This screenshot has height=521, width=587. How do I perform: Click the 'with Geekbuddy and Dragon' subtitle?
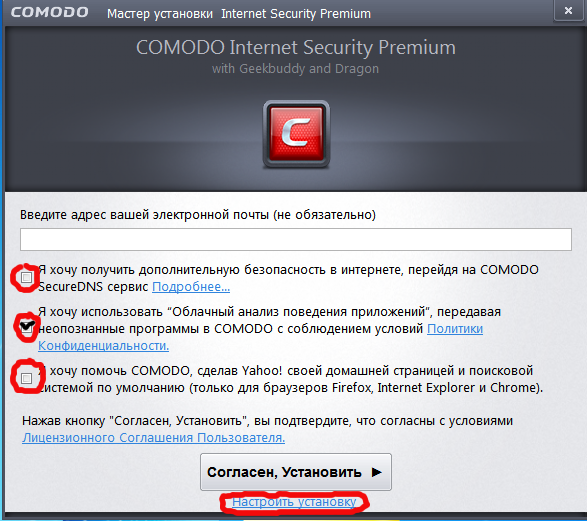[x=295, y=69]
